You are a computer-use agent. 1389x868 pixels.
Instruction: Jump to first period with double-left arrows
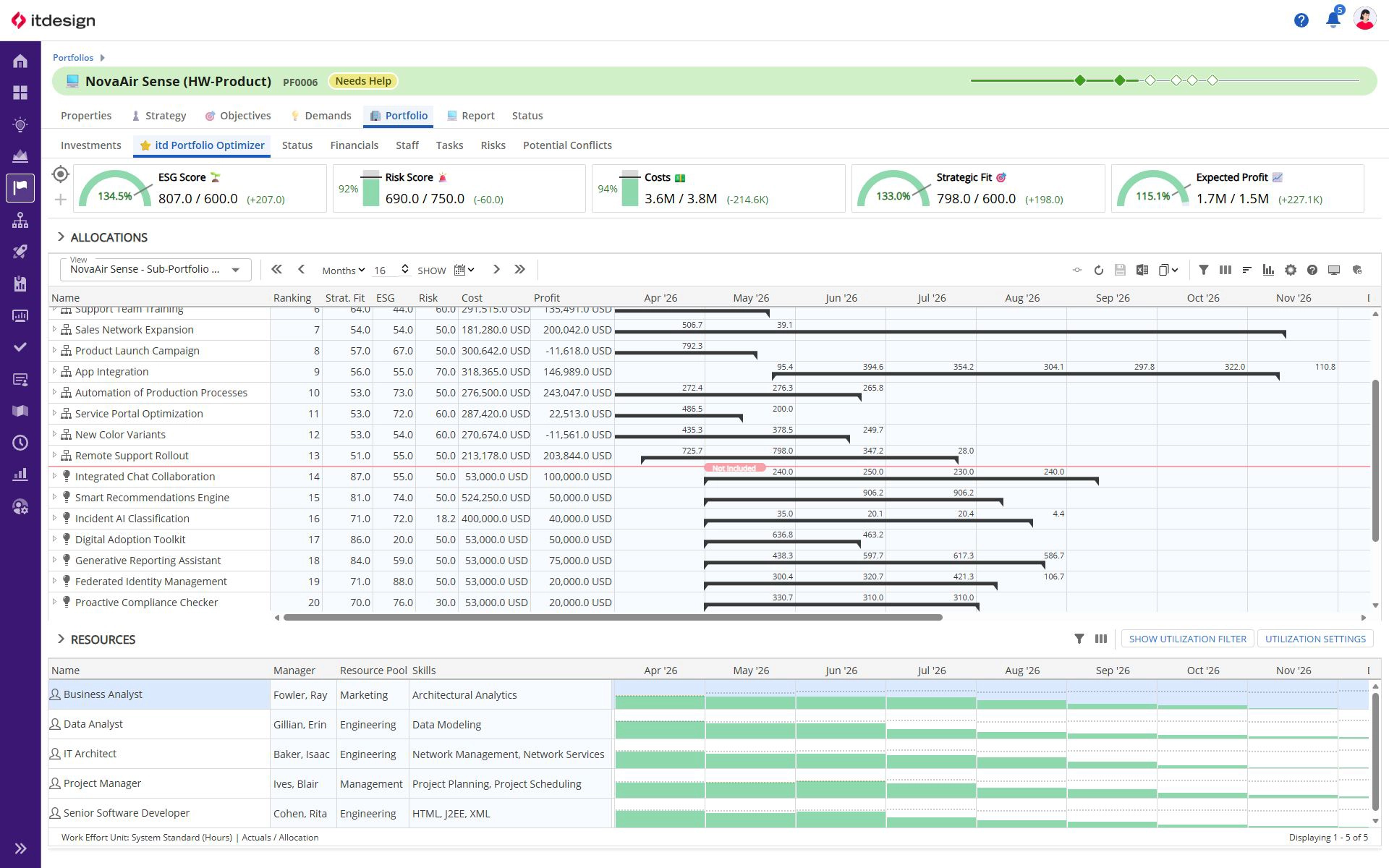276,269
